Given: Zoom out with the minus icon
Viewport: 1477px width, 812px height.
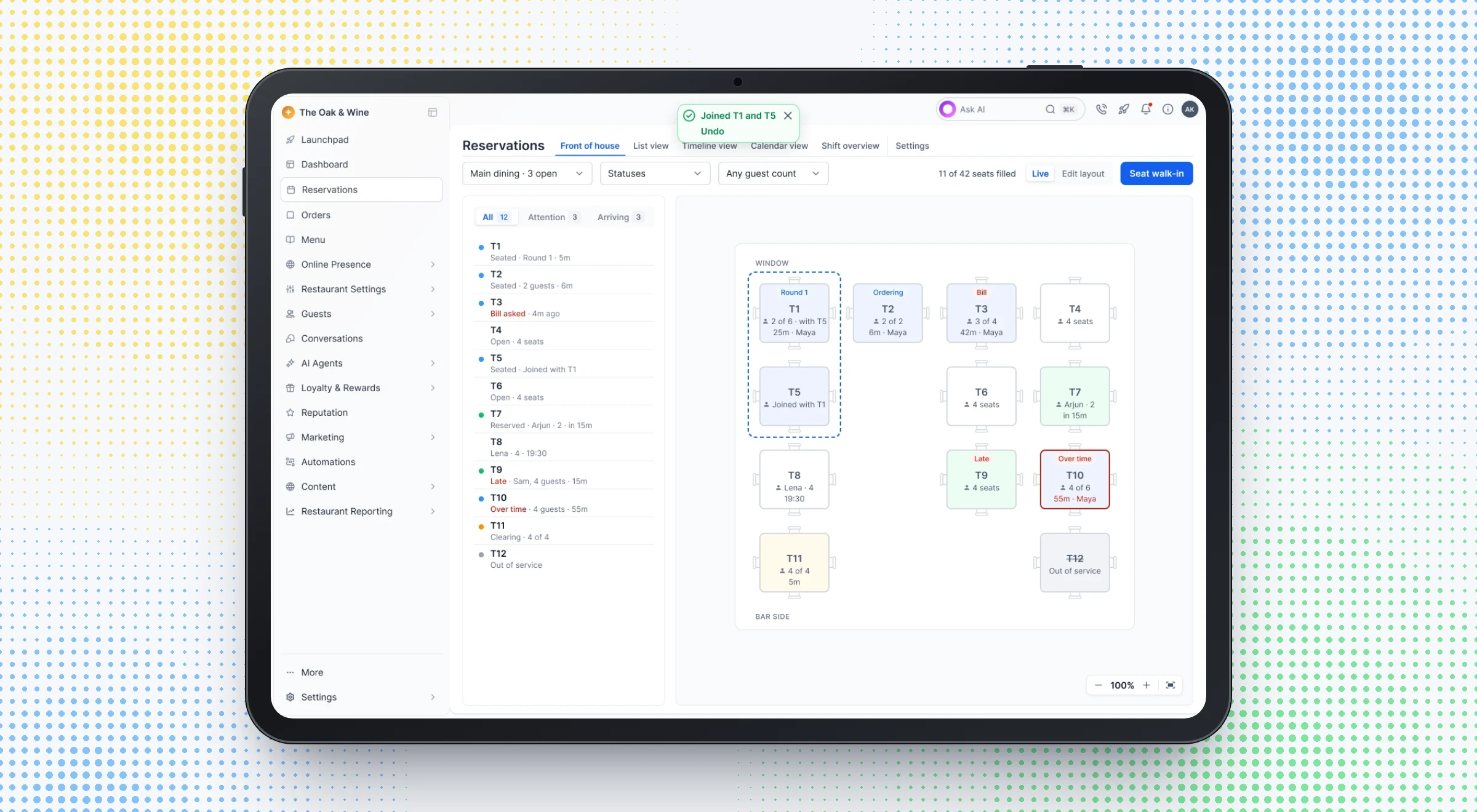Looking at the screenshot, I should click(x=1098, y=685).
